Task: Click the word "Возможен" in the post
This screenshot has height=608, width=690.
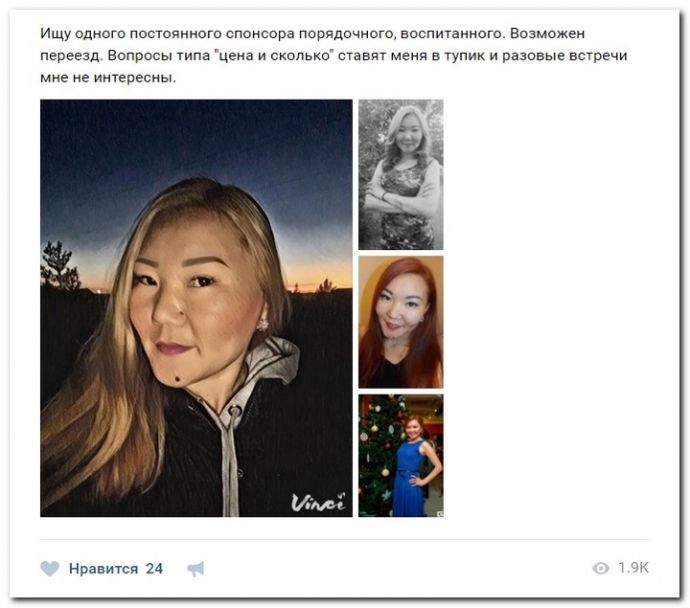Action: (x=547, y=33)
